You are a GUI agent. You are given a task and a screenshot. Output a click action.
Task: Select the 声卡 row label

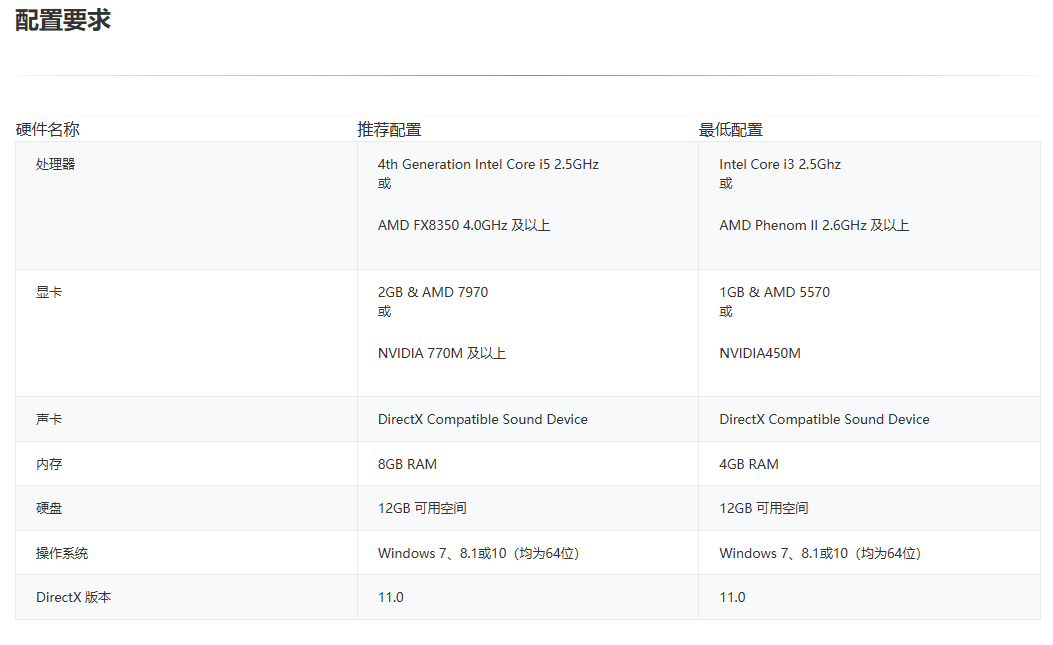[49, 419]
